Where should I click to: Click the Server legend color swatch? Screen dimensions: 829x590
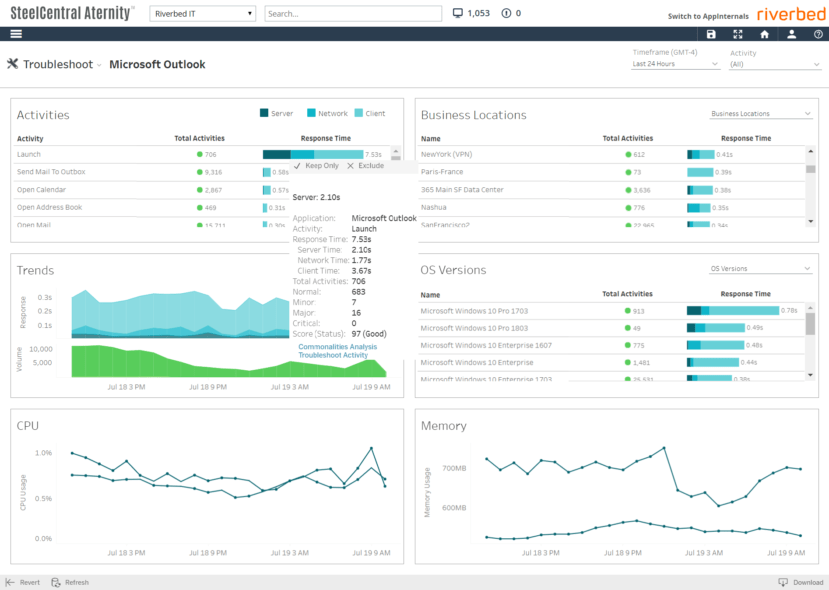[x=264, y=113]
